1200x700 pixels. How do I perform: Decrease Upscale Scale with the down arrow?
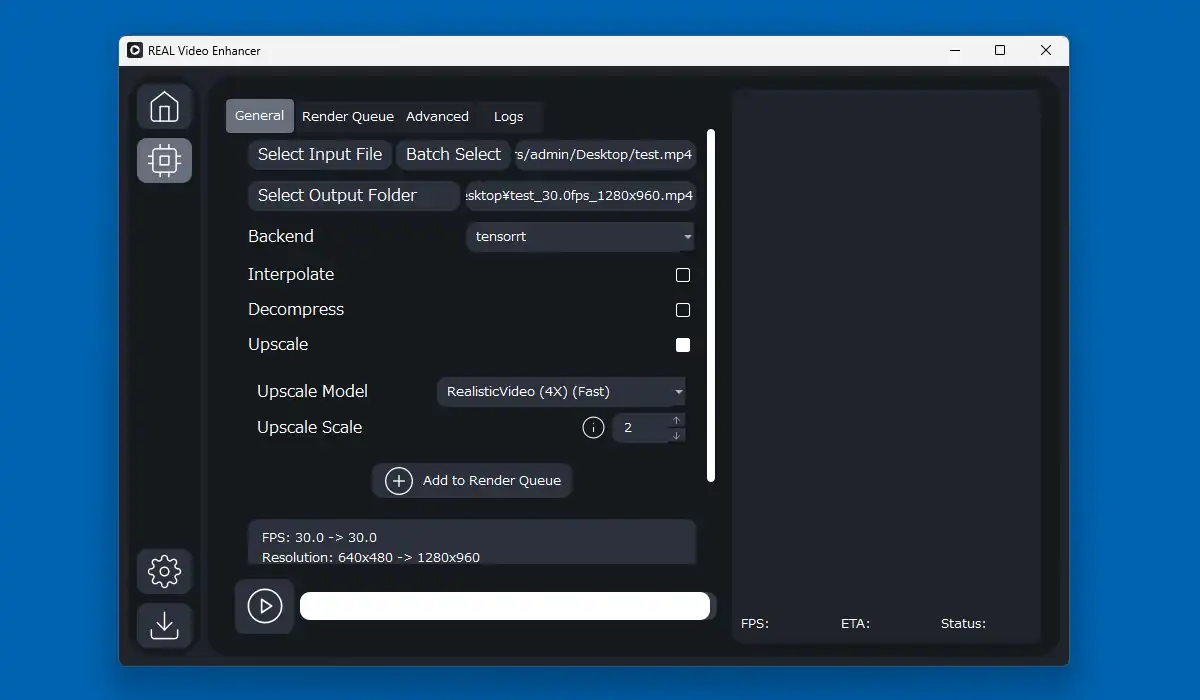point(676,435)
